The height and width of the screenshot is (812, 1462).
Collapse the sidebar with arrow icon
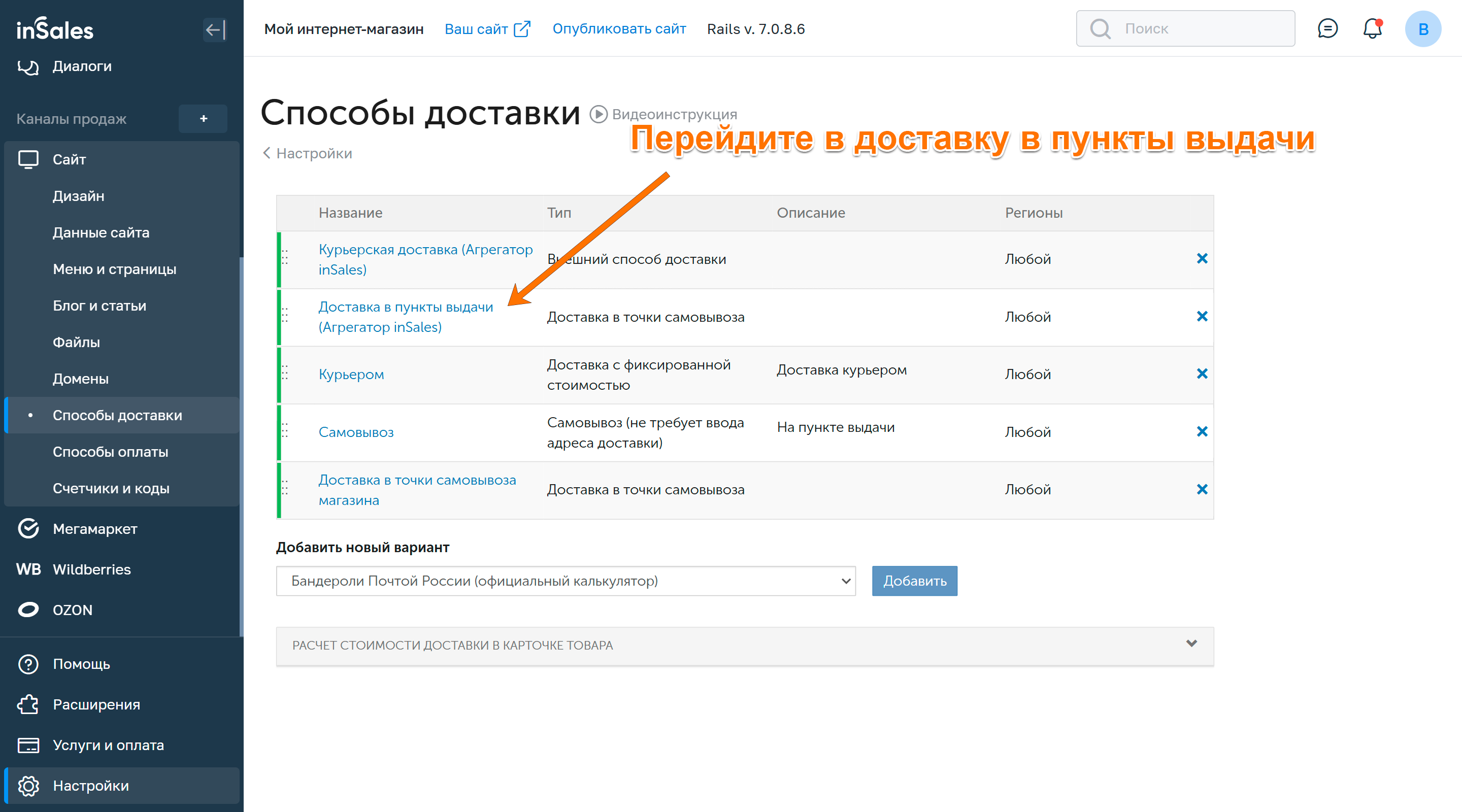click(215, 29)
